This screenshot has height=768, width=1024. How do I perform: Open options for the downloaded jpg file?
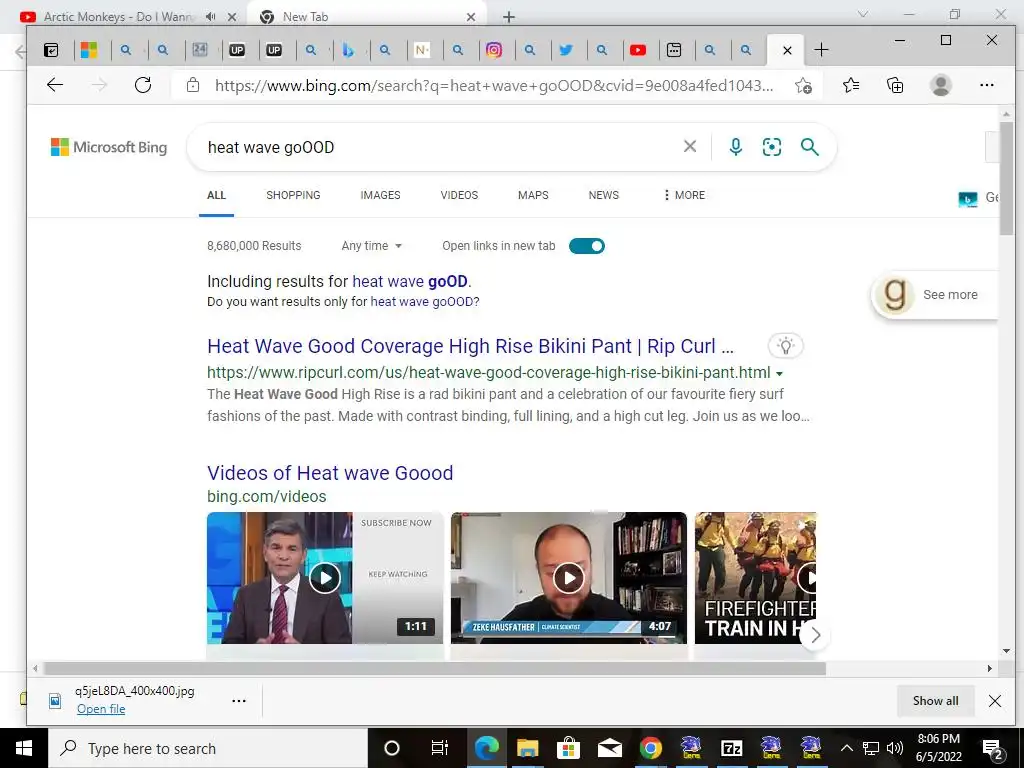(239, 701)
